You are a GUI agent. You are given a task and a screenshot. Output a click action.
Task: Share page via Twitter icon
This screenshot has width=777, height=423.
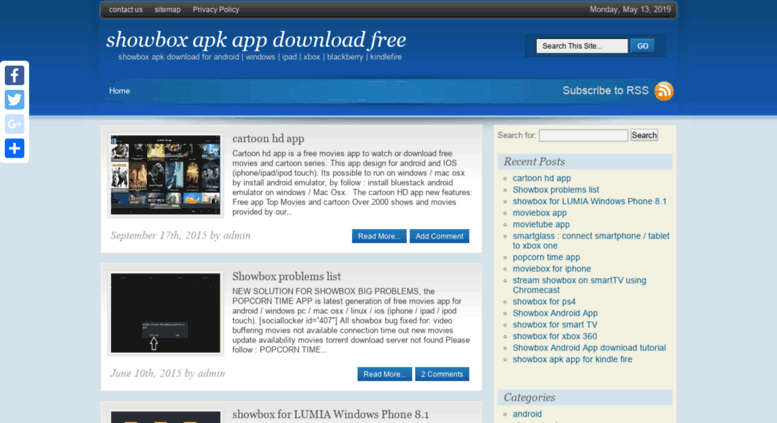click(14, 100)
